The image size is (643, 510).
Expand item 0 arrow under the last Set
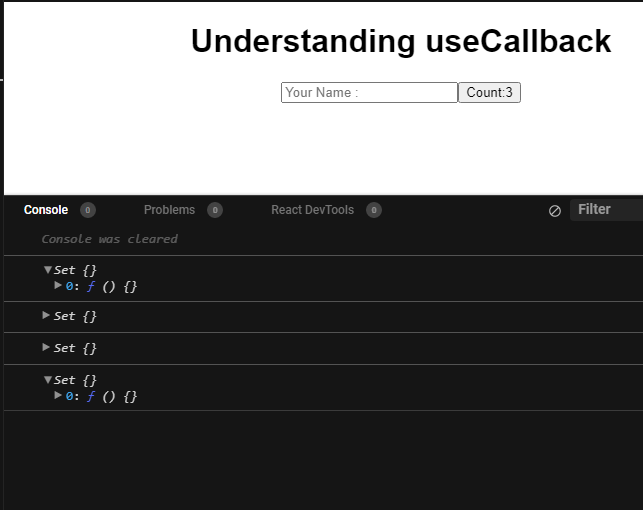coord(58,396)
